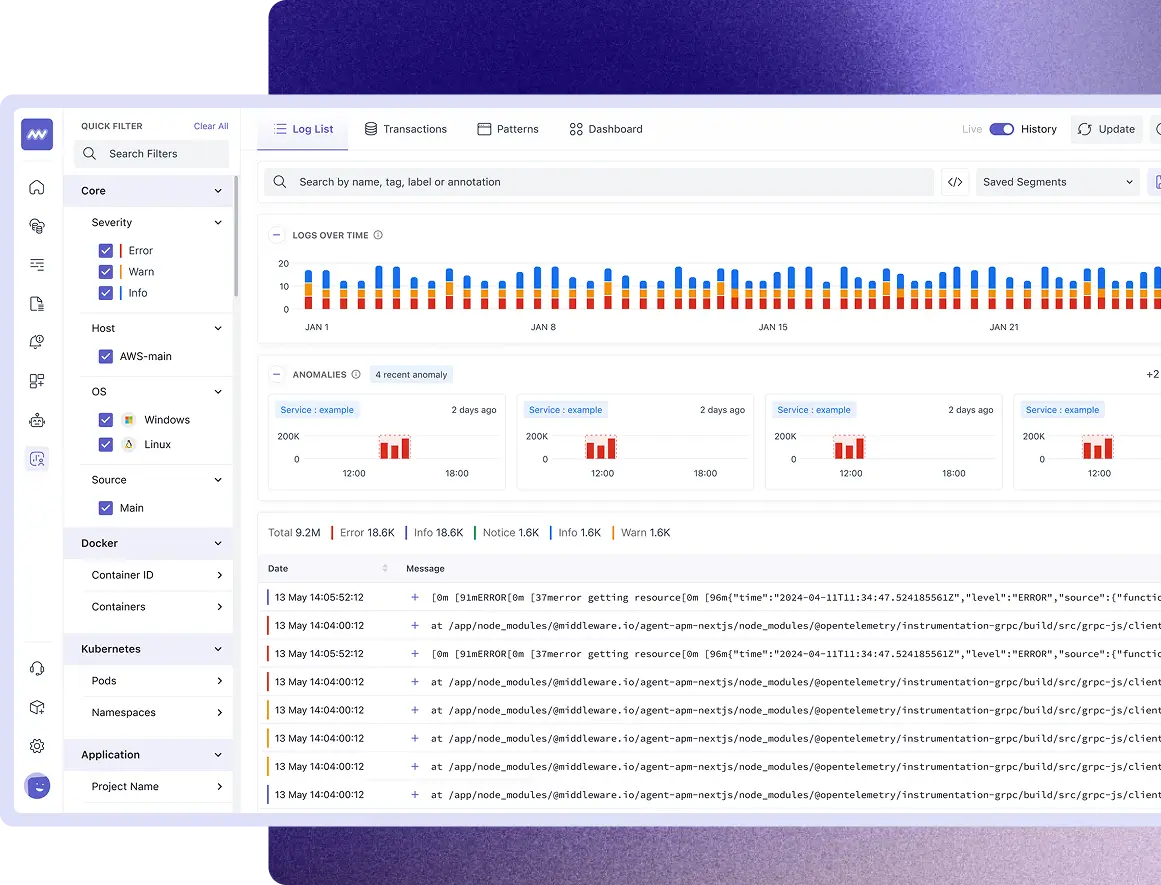Expand the Container ID filter
The image size is (1161, 885).
[219, 575]
